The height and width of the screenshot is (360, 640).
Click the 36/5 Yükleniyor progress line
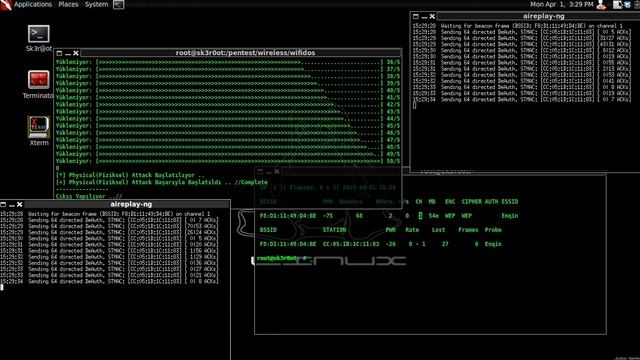click(x=228, y=62)
